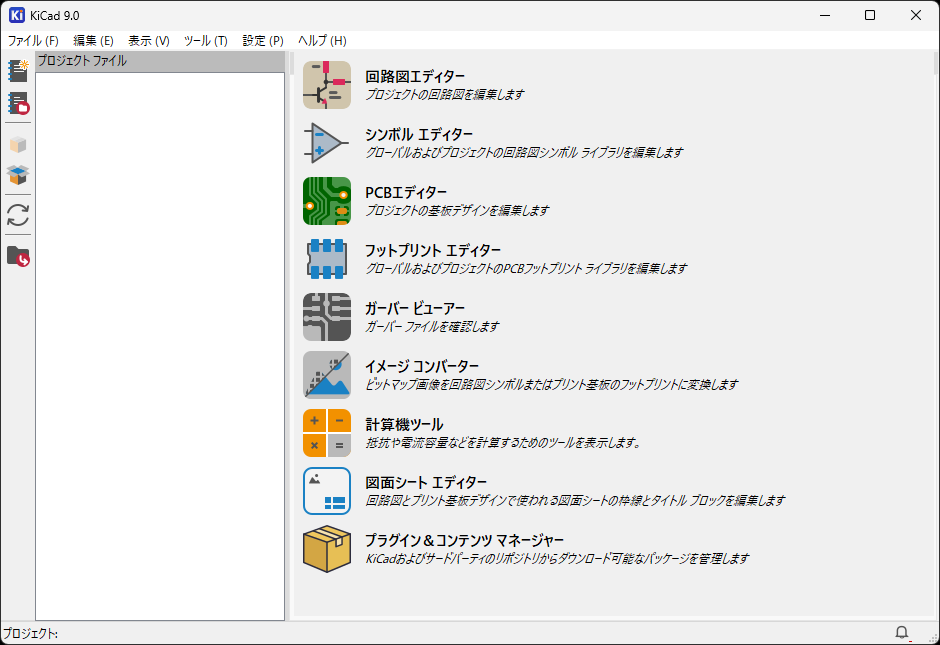Open the 表示 (V) menu
940x645 pixels.
[x=149, y=41]
